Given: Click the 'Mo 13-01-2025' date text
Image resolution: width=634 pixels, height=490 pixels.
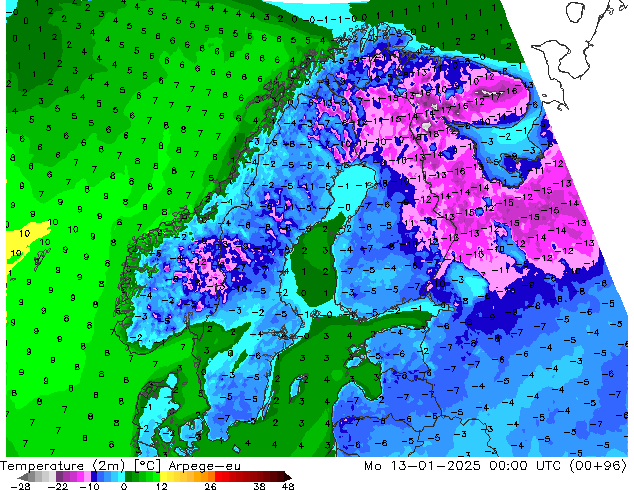Looking at the screenshot, I should pos(422,466).
